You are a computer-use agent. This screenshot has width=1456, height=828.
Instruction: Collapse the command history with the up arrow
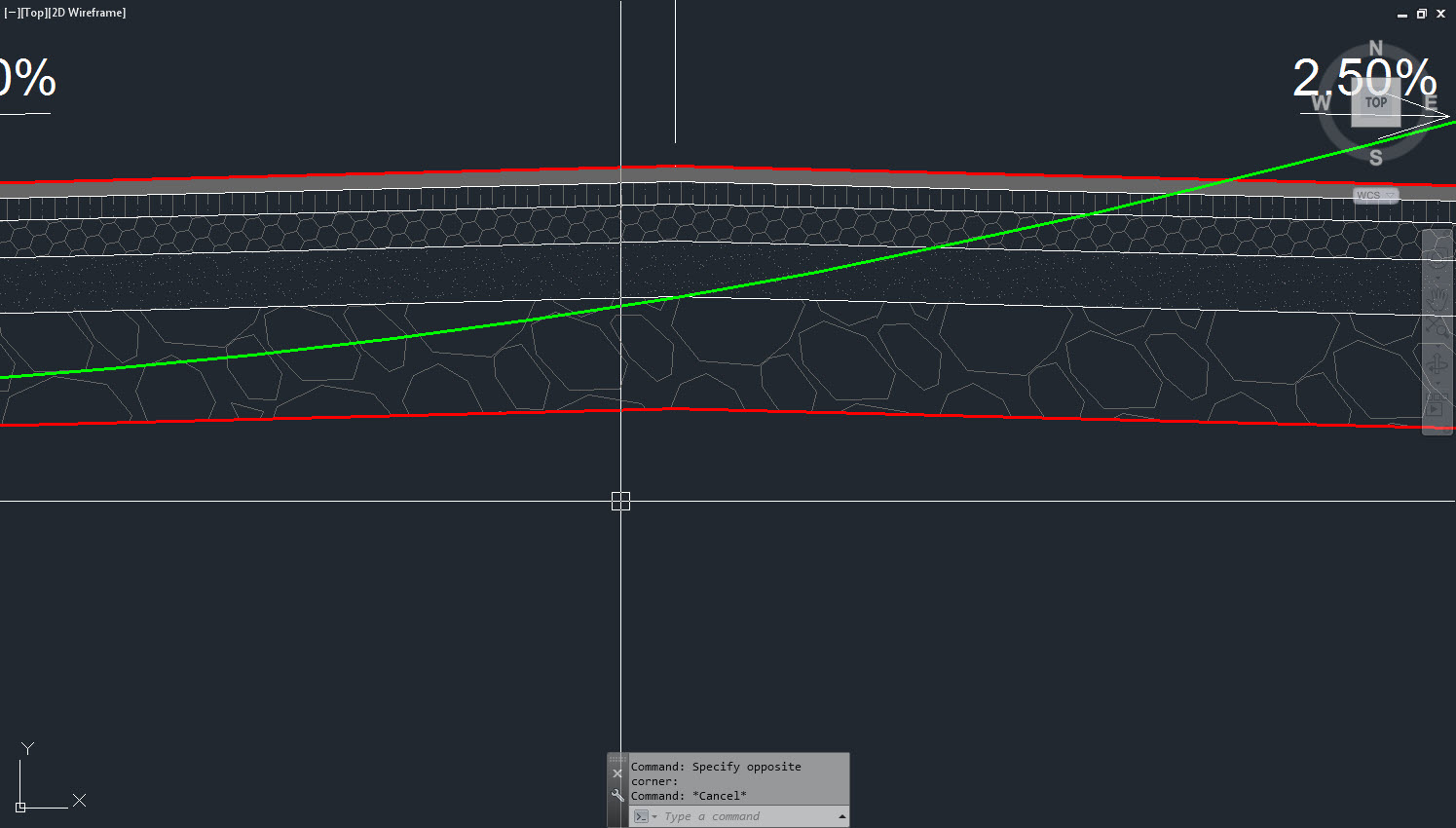click(843, 816)
